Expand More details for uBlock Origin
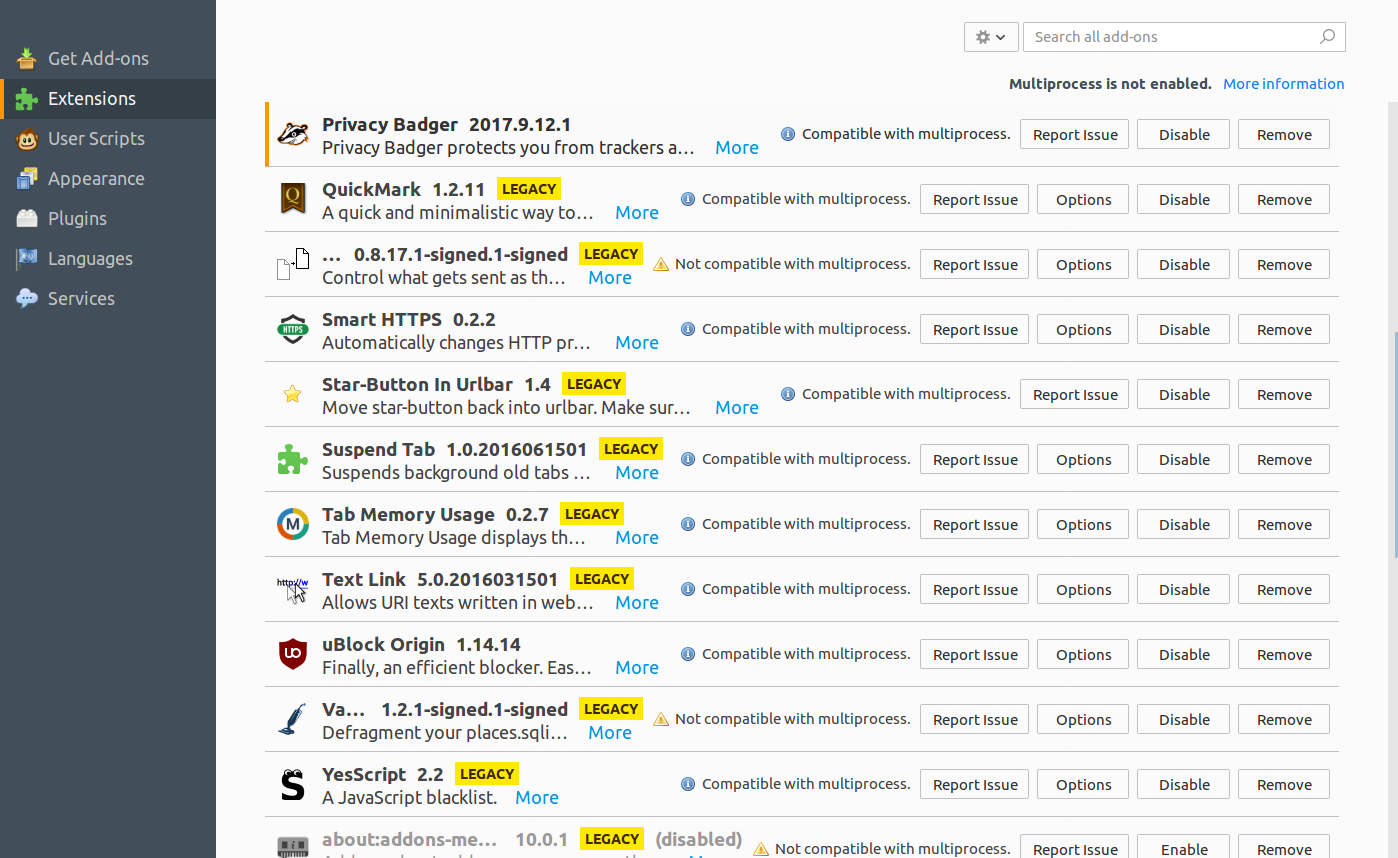This screenshot has width=1398, height=858. (x=637, y=668)
